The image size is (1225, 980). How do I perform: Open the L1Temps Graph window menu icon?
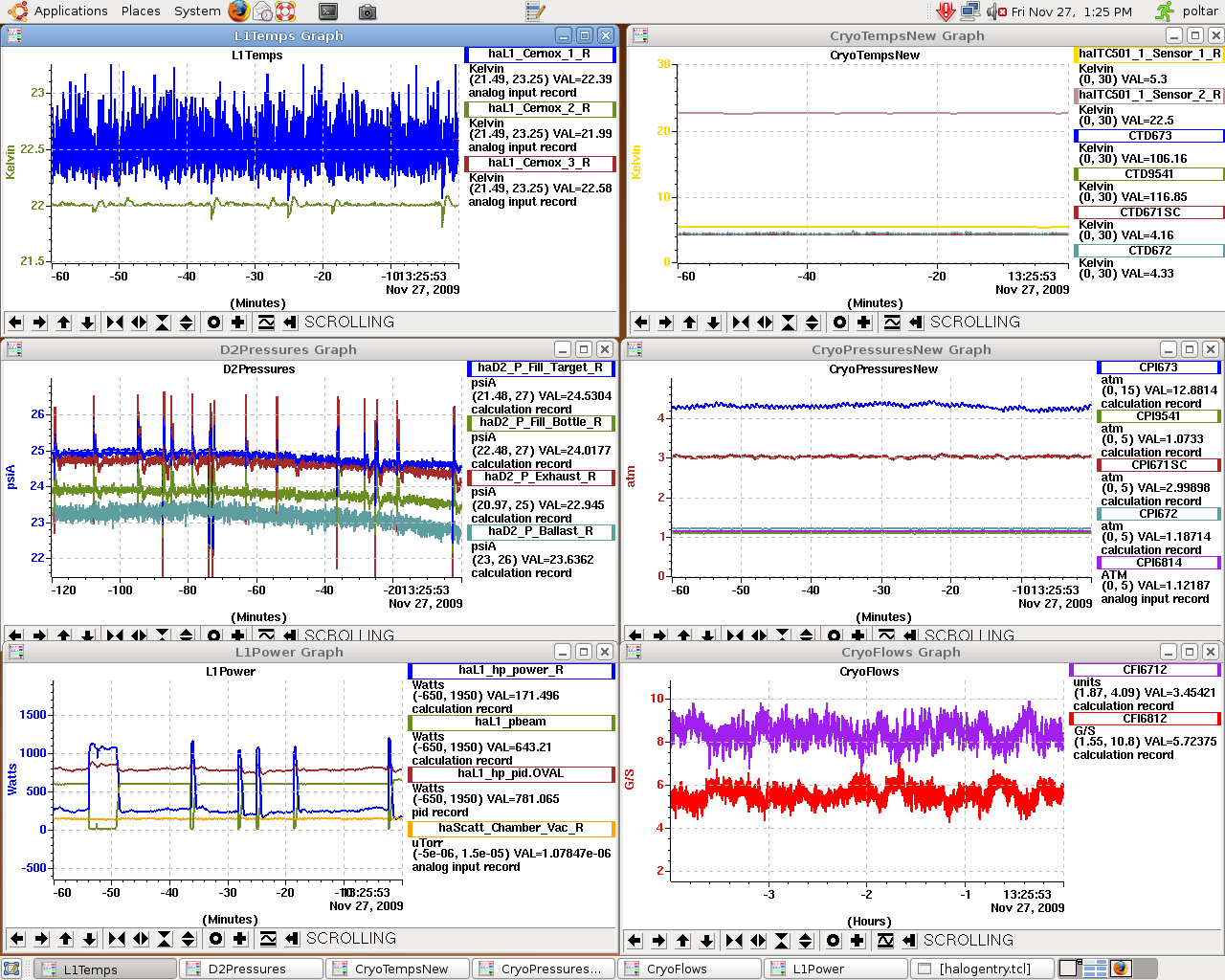[x=15, y=35]
